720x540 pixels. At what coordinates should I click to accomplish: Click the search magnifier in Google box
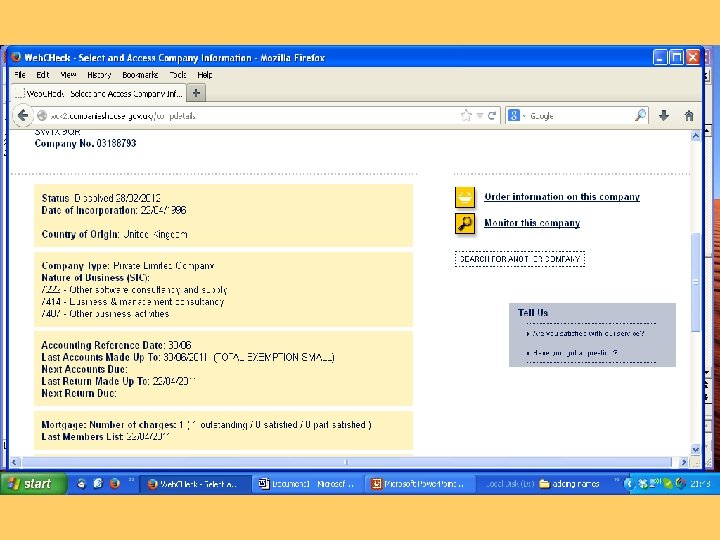tap(640, 115)
